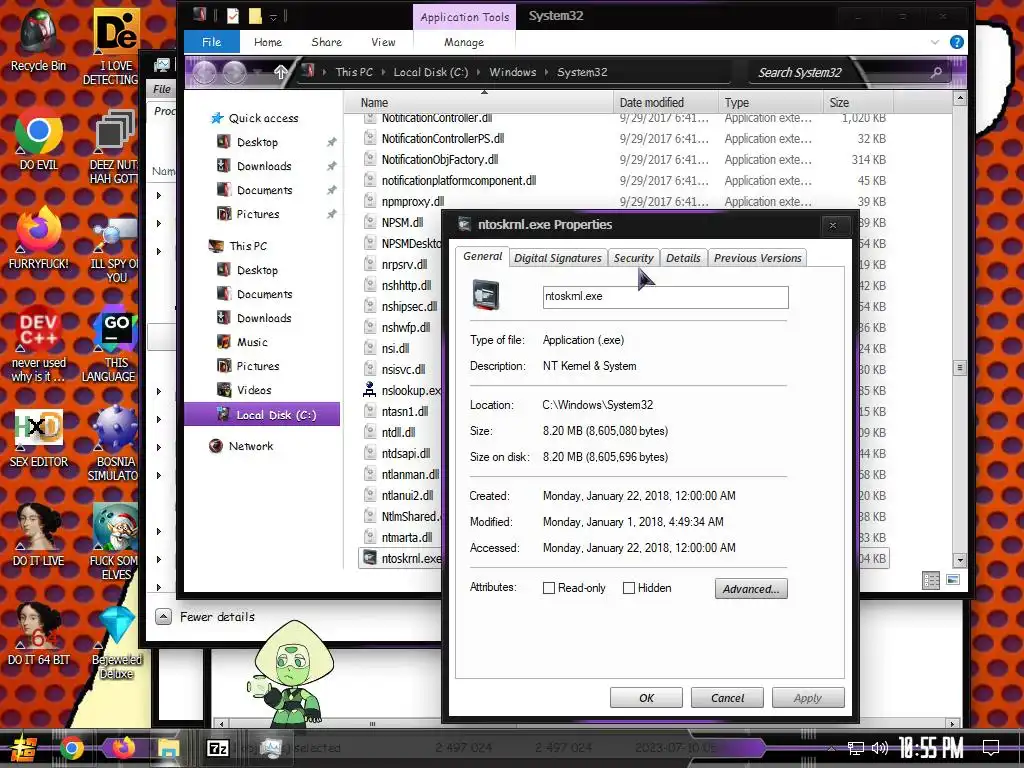Open the View ribbon tab

click(x=383, y=42)
